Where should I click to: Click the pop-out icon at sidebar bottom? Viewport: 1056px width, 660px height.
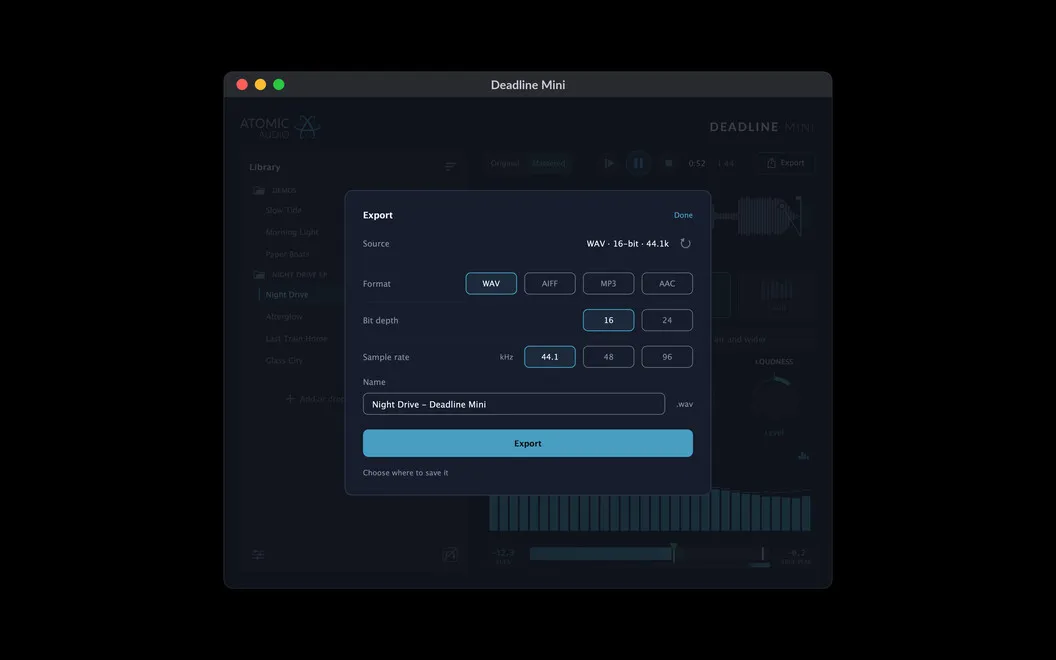click(x=450, y=554)
